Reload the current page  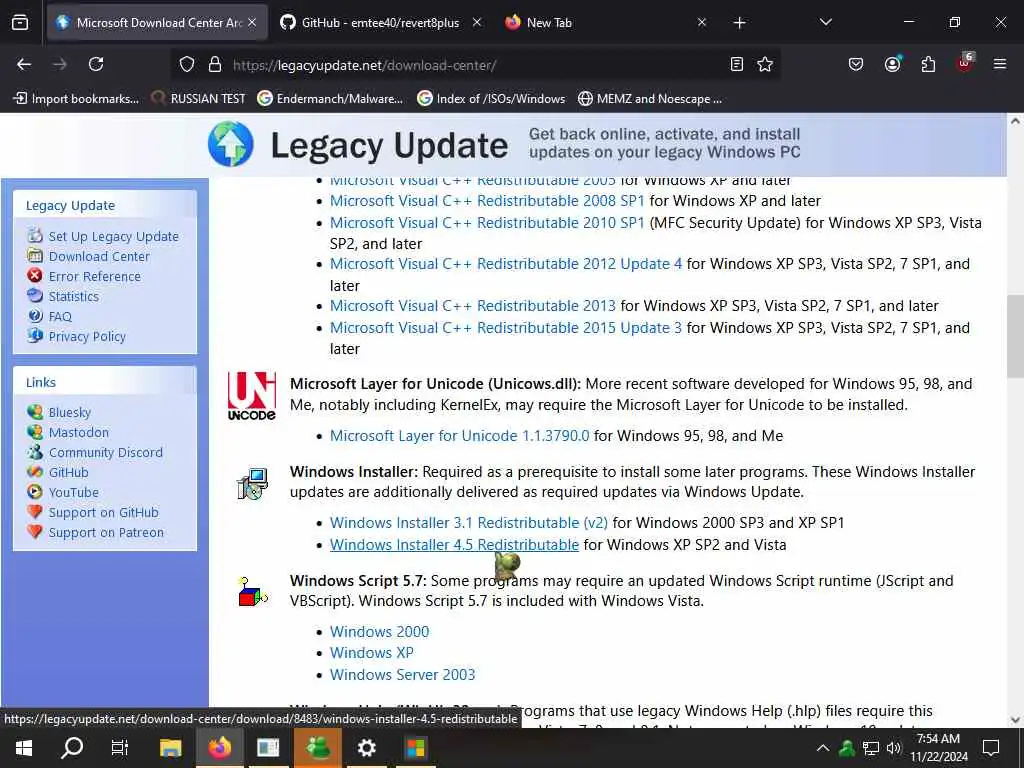96,64
